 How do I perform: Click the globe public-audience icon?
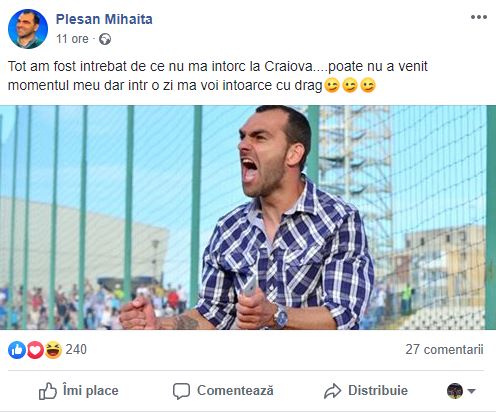[x=105, y=39]
